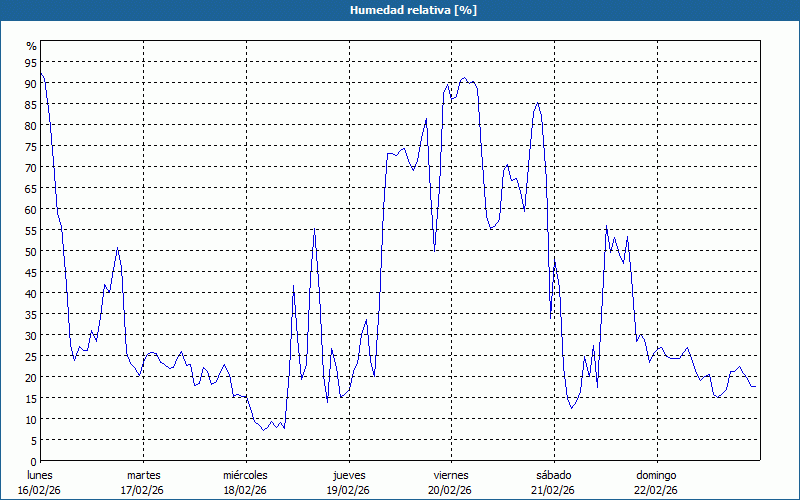The width and height of the screenshot is (800, 500).
Task: Click the 5 value on the Y axis
Action: click(34, 441)
